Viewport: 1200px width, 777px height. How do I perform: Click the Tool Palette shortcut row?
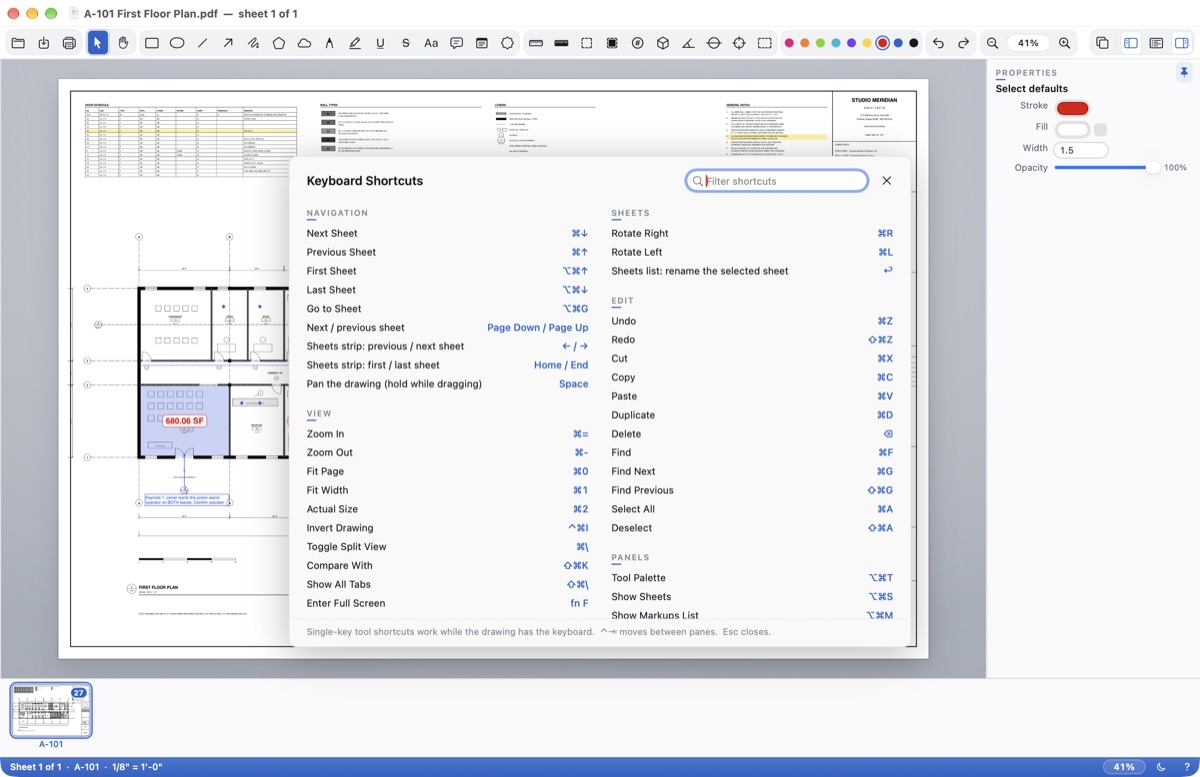click(752, 578)
